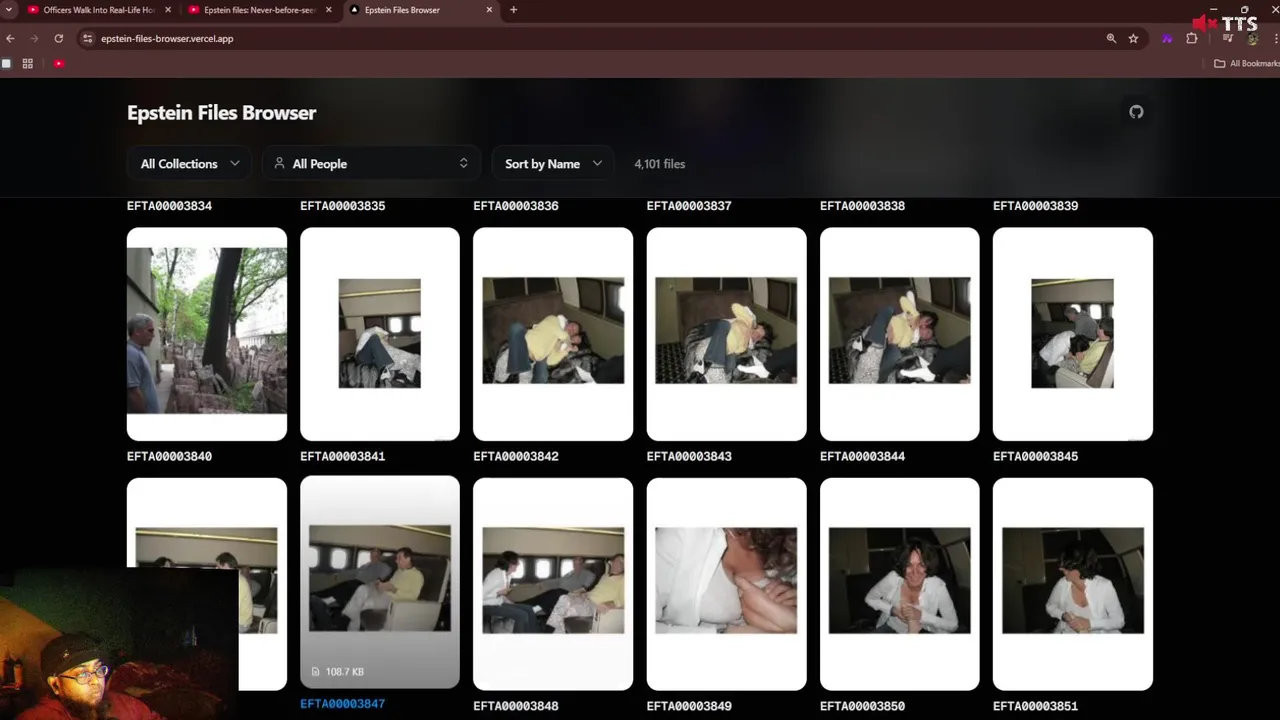Click the EFTA00003840 file label
Viewport: 1280px width, 720px height.
click(x=169, y=456)
